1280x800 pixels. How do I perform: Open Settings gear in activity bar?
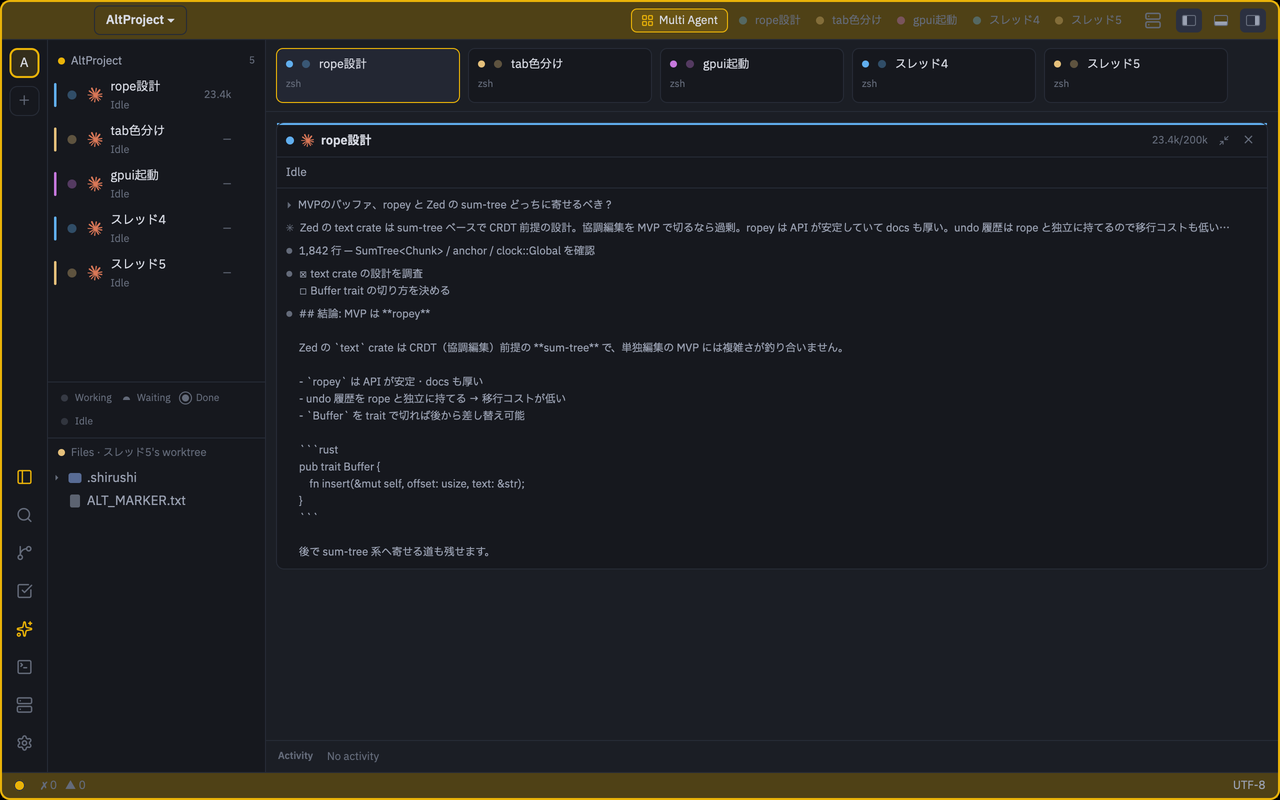tap(24, 743)
